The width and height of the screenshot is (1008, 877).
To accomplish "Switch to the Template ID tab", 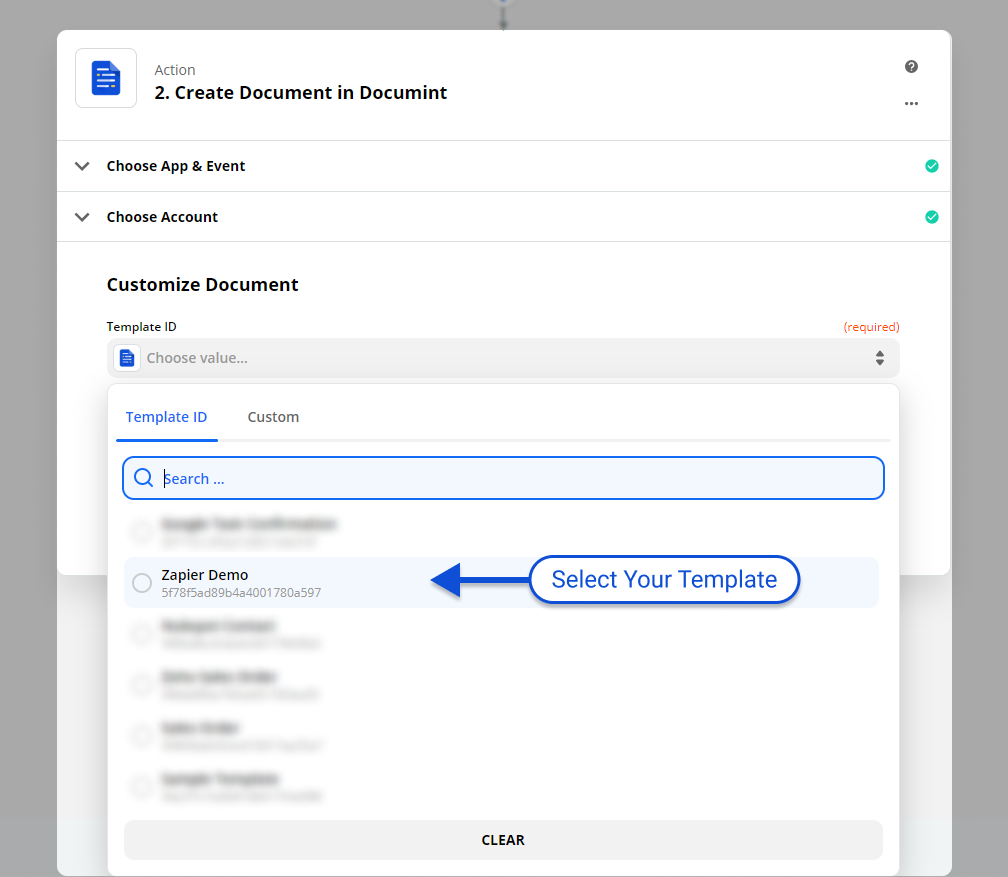I will point(166,417).
